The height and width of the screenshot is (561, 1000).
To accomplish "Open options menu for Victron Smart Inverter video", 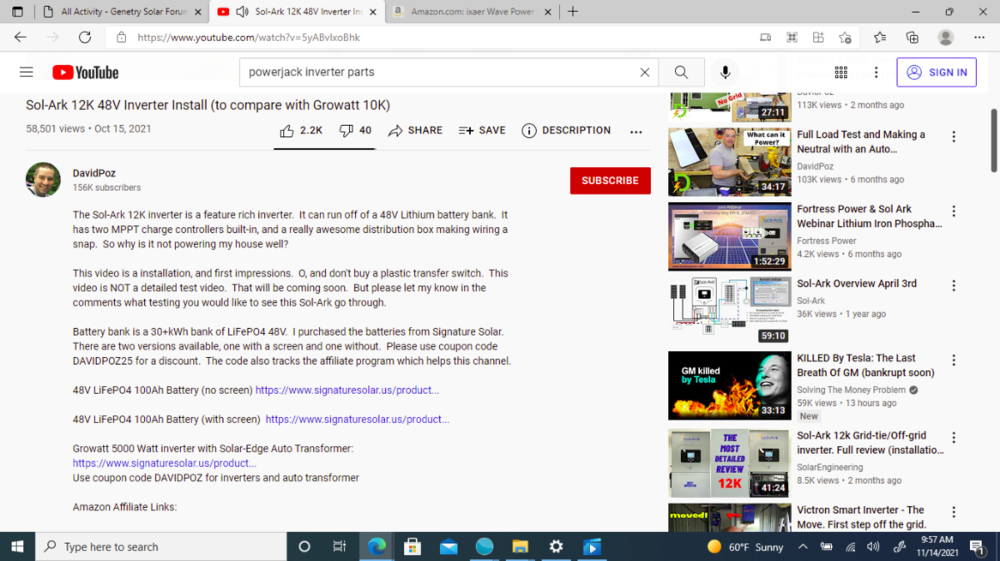I will pyautogui.click(x=953, y=512).
